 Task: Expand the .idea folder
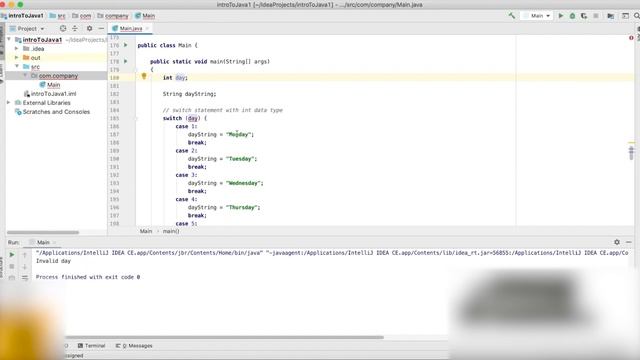coord(17,49)
